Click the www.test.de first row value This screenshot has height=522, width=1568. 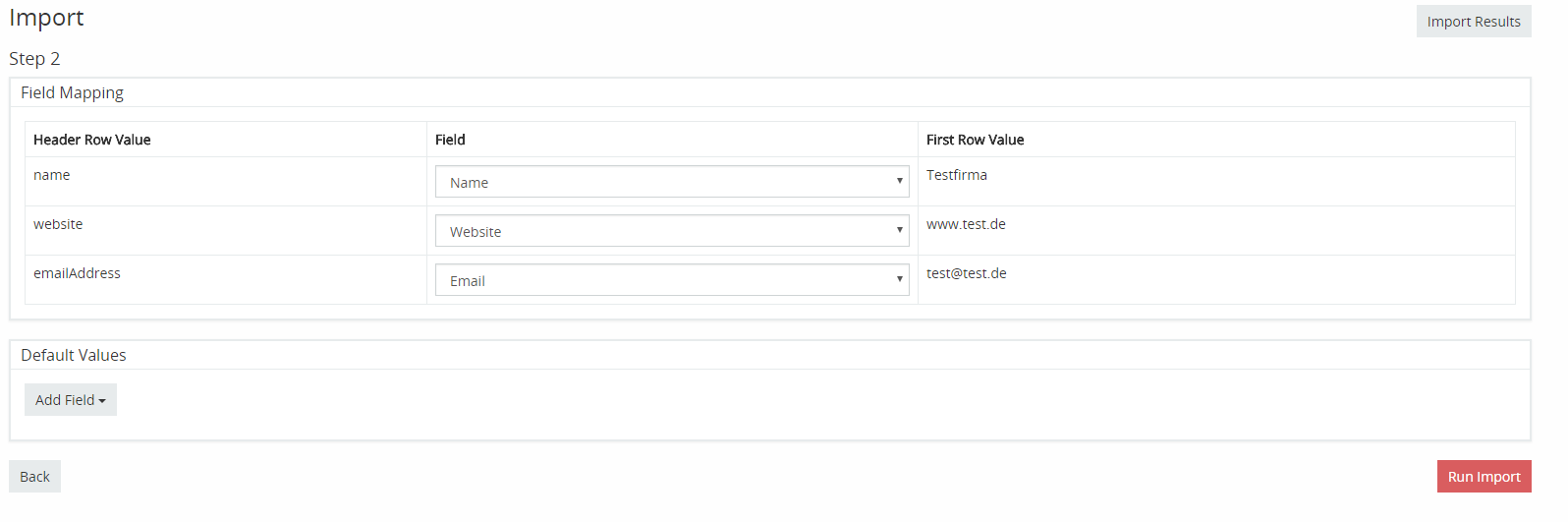[x=966, y=224]
